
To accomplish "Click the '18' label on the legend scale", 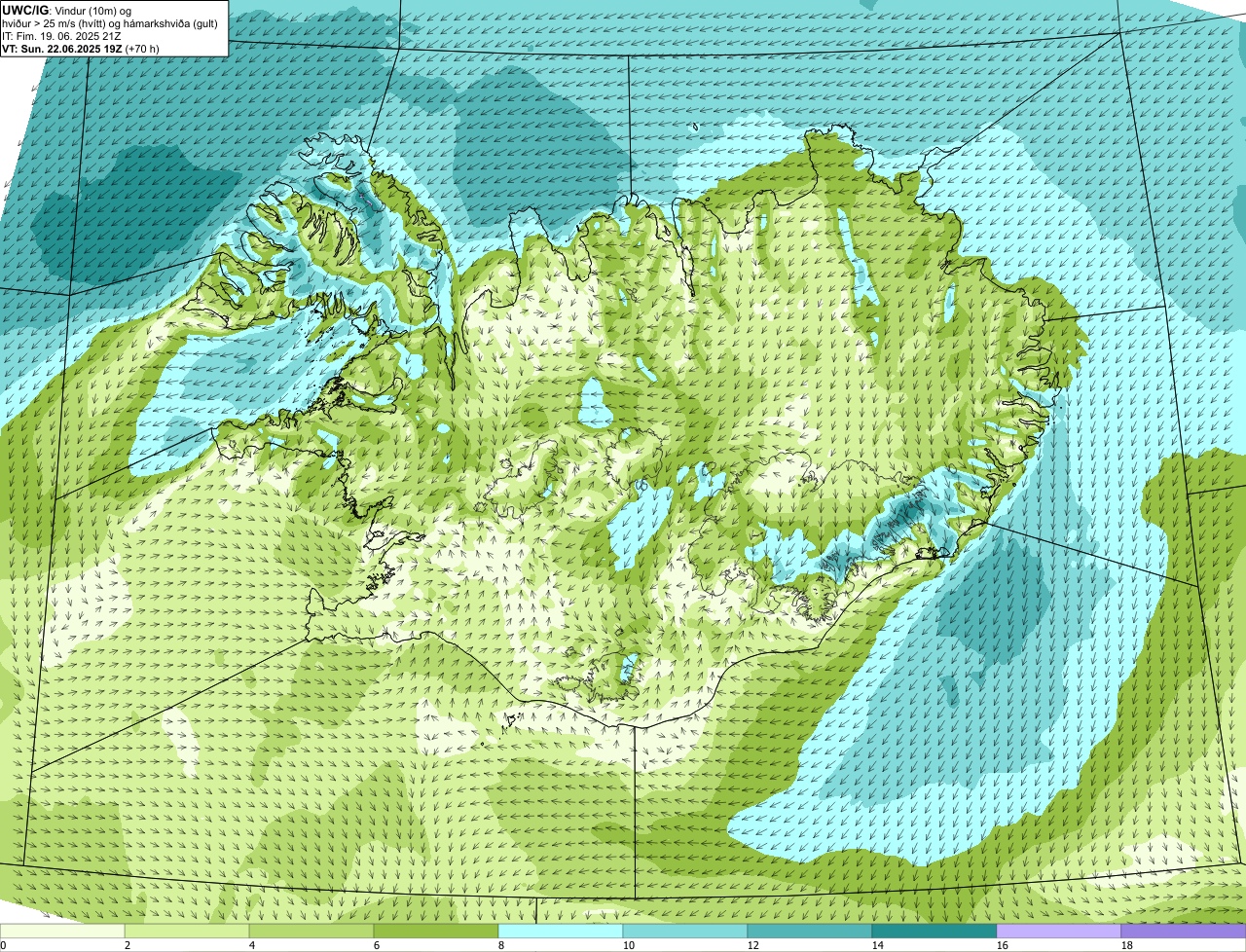I will coord(1127,945).
